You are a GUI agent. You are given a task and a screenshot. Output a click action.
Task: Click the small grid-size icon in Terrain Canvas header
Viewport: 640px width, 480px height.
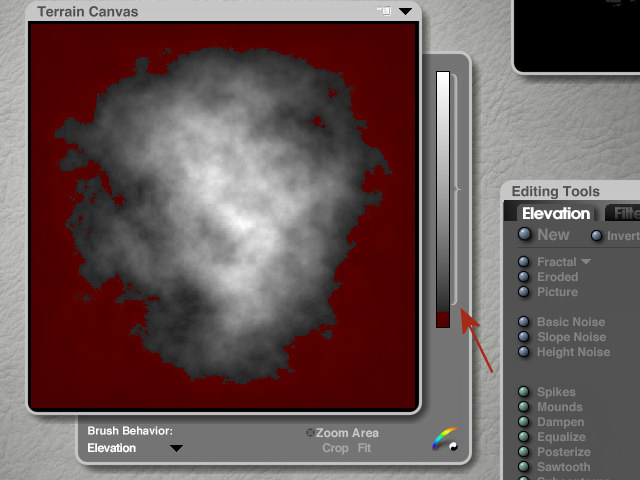point(384,11)
